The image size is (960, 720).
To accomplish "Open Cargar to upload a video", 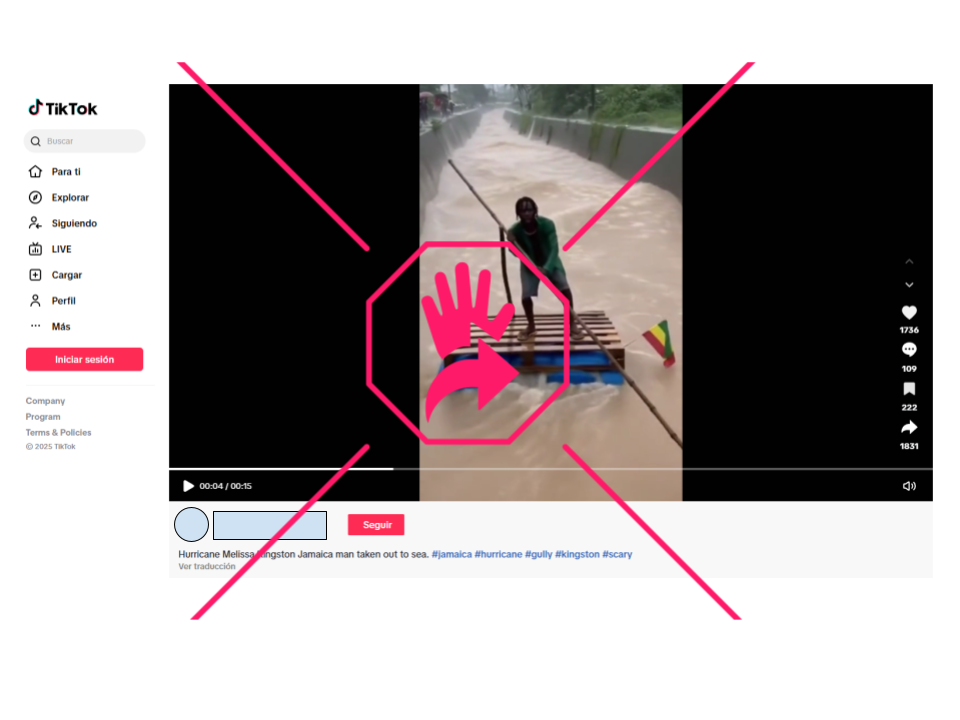I will 66,275.
